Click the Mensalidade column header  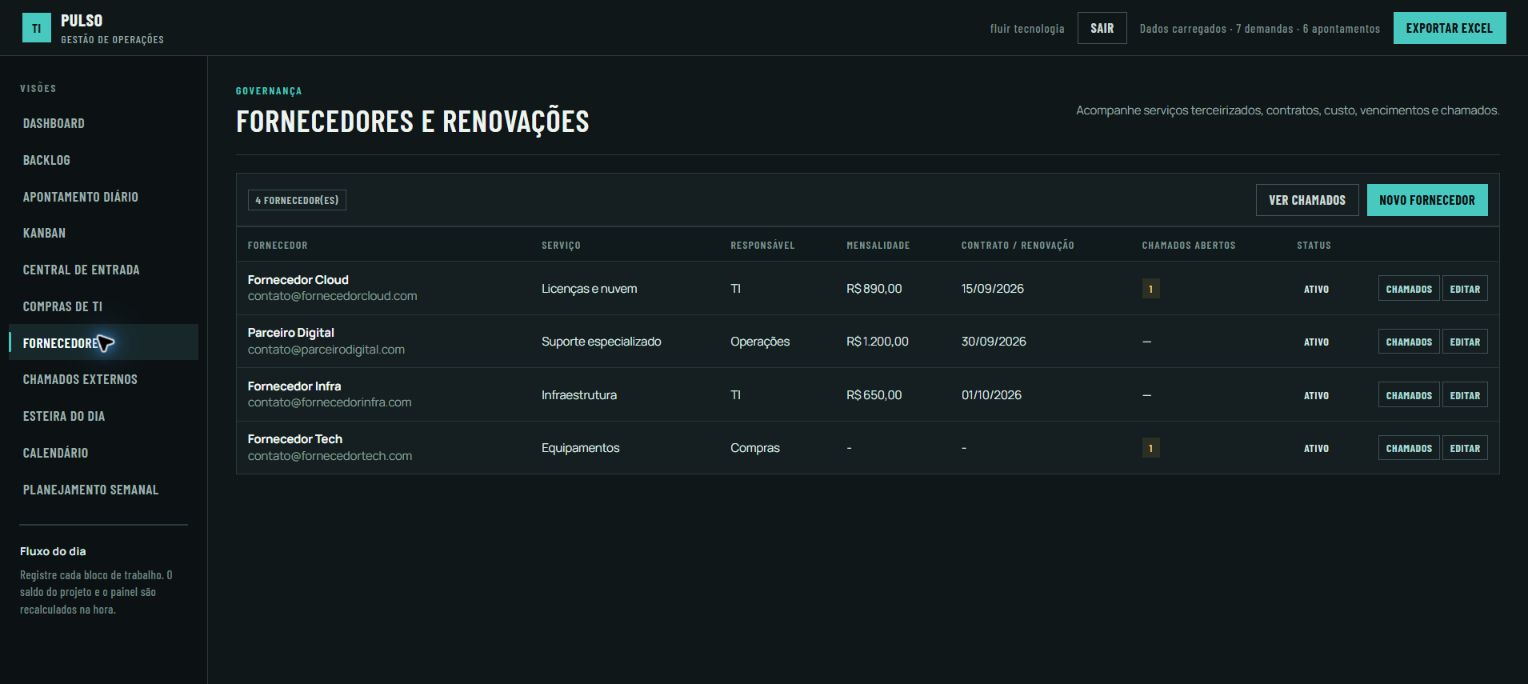[878, 245]
